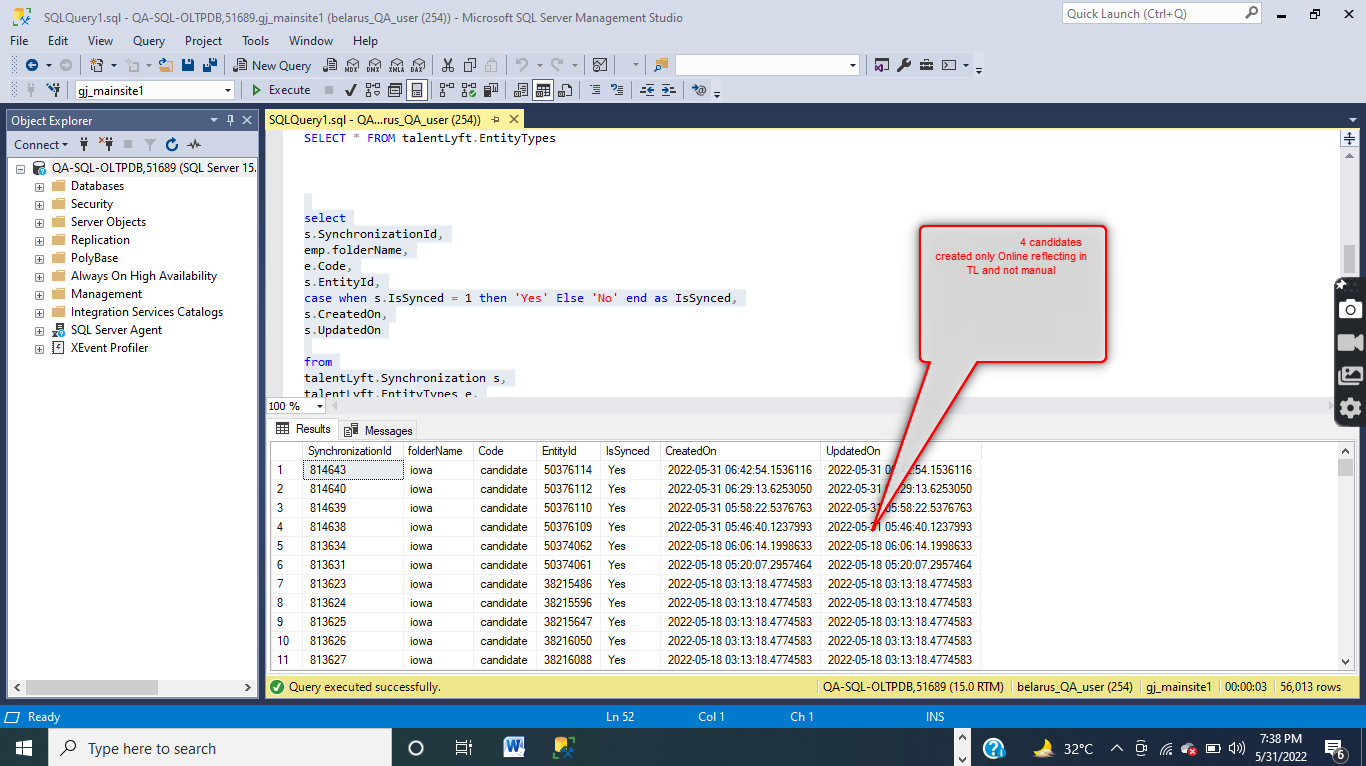The height and width of the screenshot is (766, 1366).
Task: Pin the SQLQuery1.sql tab
Action: pos(495,119)
